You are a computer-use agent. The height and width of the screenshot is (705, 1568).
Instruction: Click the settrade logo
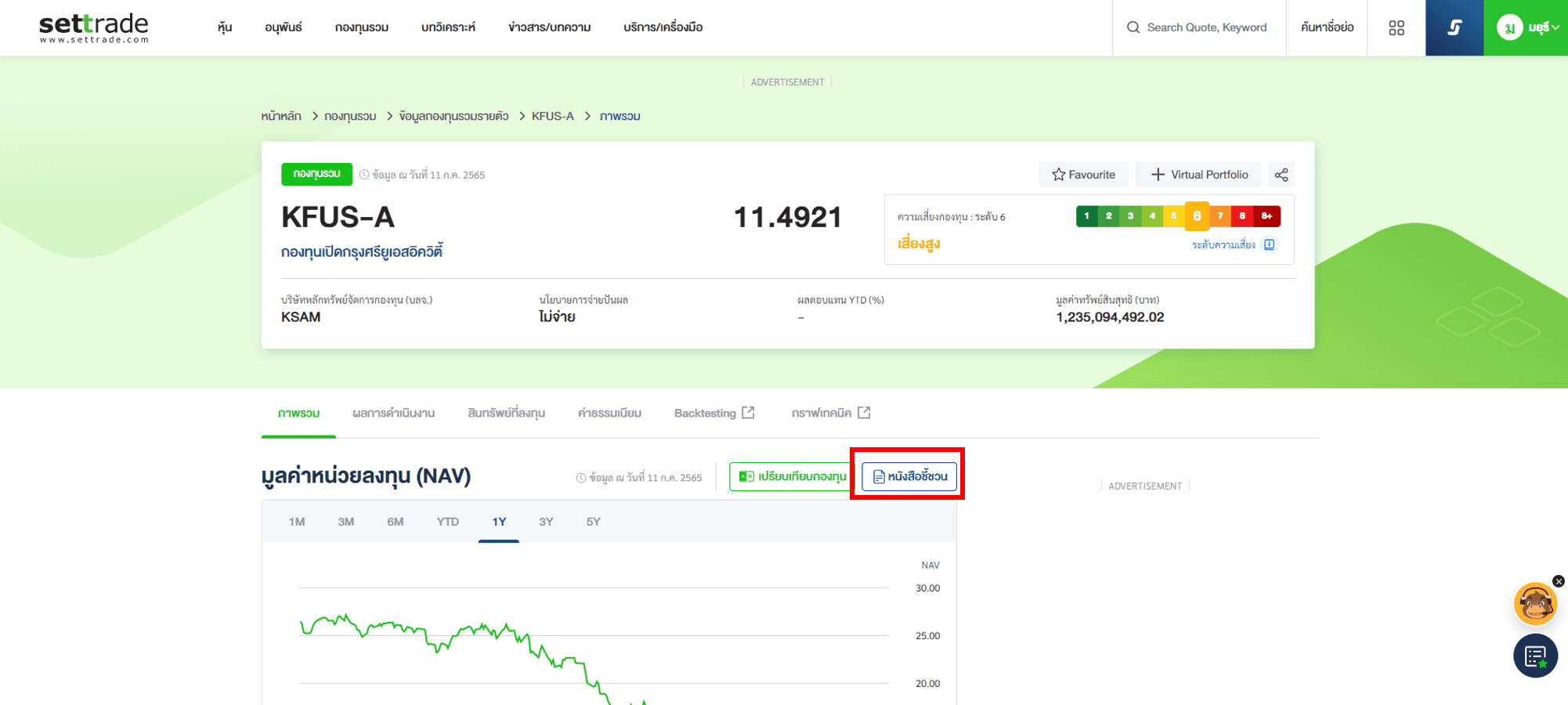[x=94, y=28]
